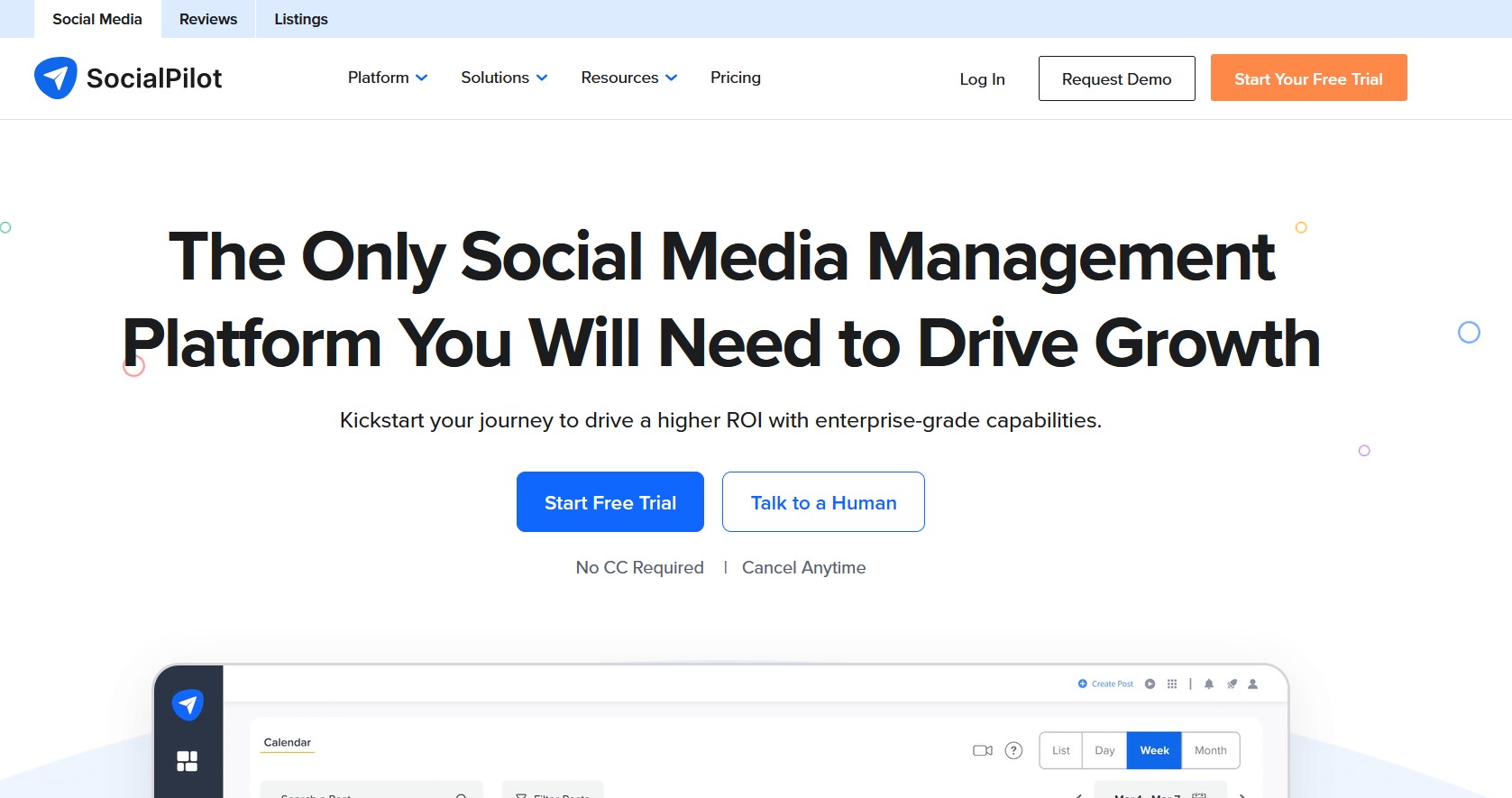Screen dimensions: 1512x798
Task: Click the play video icon beside Create Post
Action: [1150, 684]
